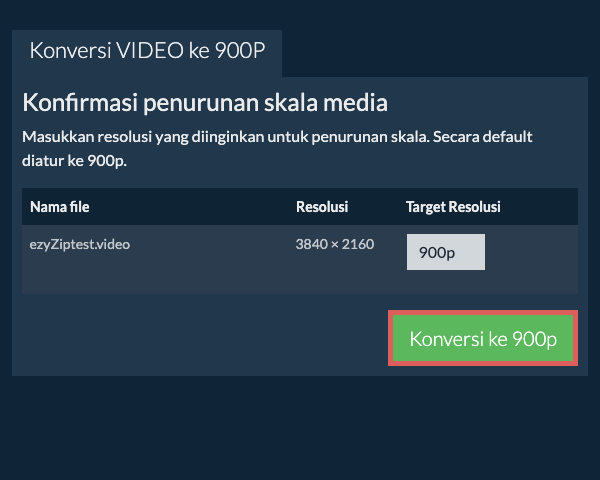Click the word Target in the column header
Viewport: 600px width, 480px height.
pyautogui.click(x=426, y=207)
